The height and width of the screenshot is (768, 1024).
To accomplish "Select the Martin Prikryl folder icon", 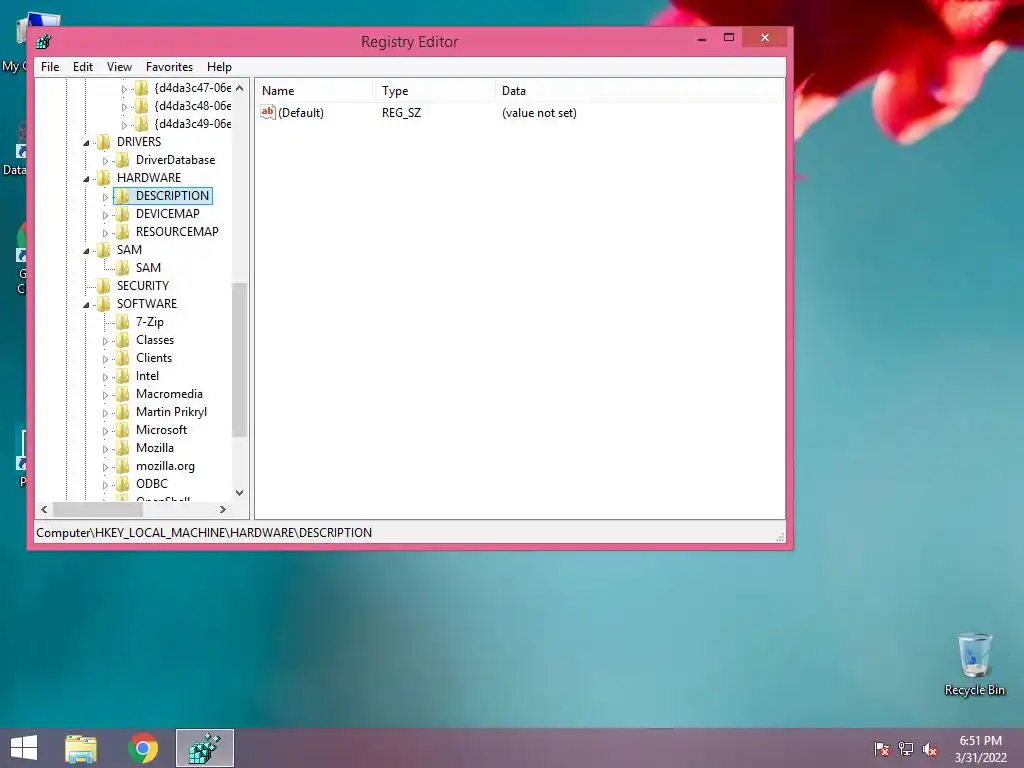I will pos(122,412).
